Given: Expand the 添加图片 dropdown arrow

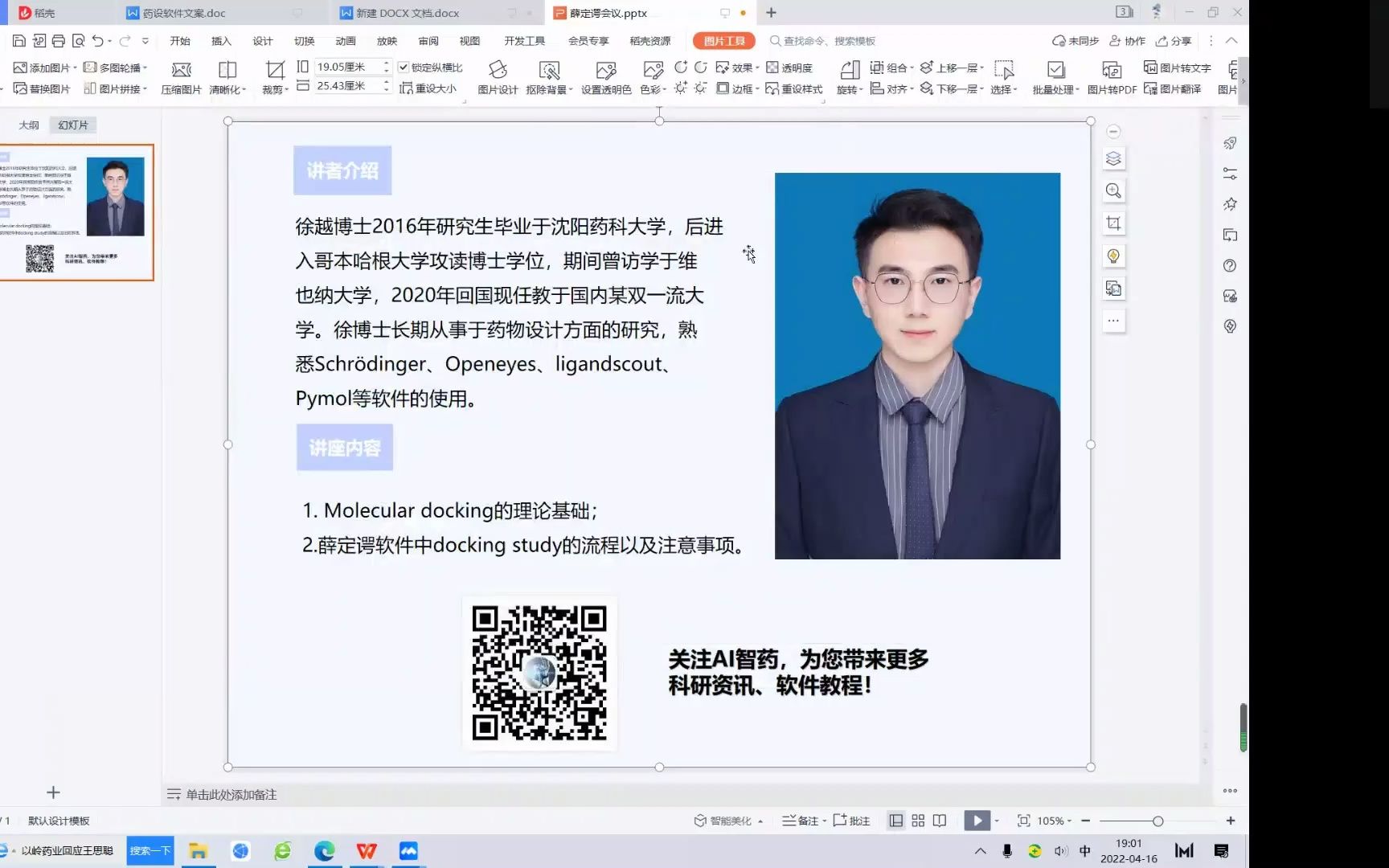Looking at the screenshot, I should pyautogui.click(x=75, y=68).
